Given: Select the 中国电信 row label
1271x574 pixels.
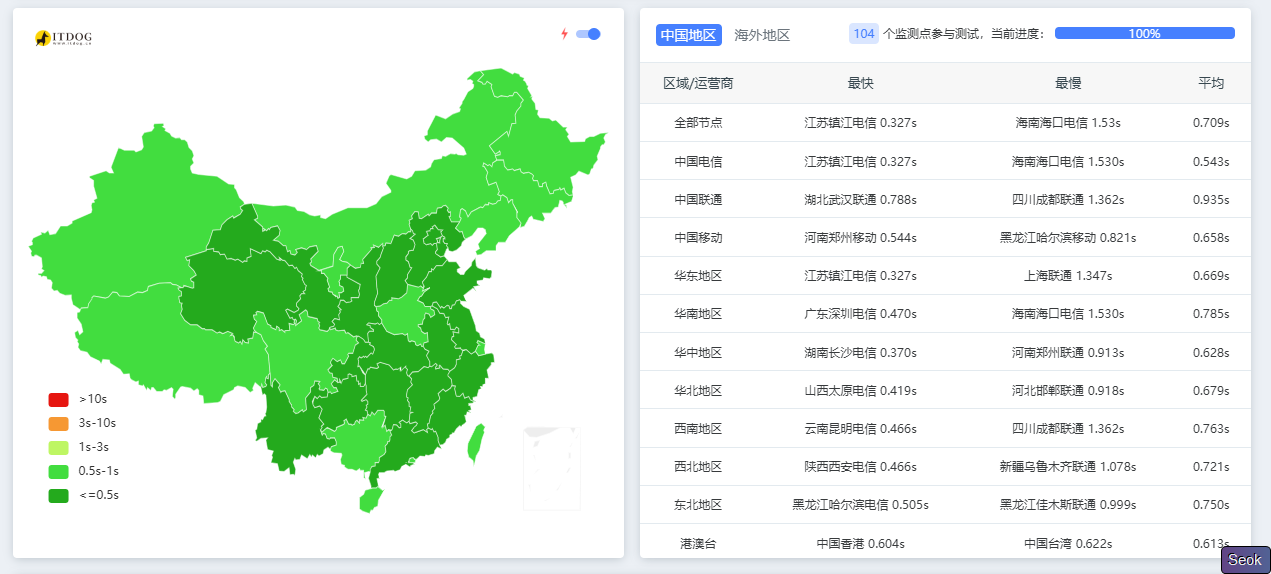Looking at the screenshot, I should [698, 161].
